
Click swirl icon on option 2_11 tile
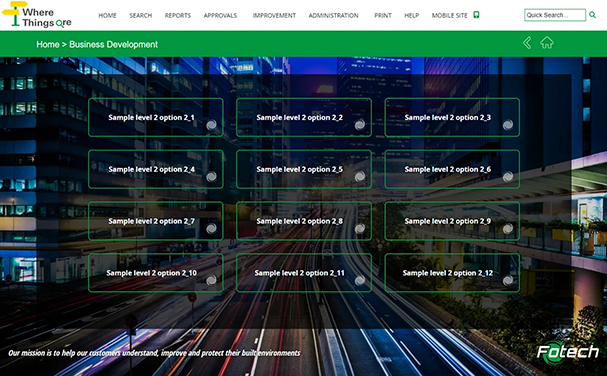(x=360, y=280)
